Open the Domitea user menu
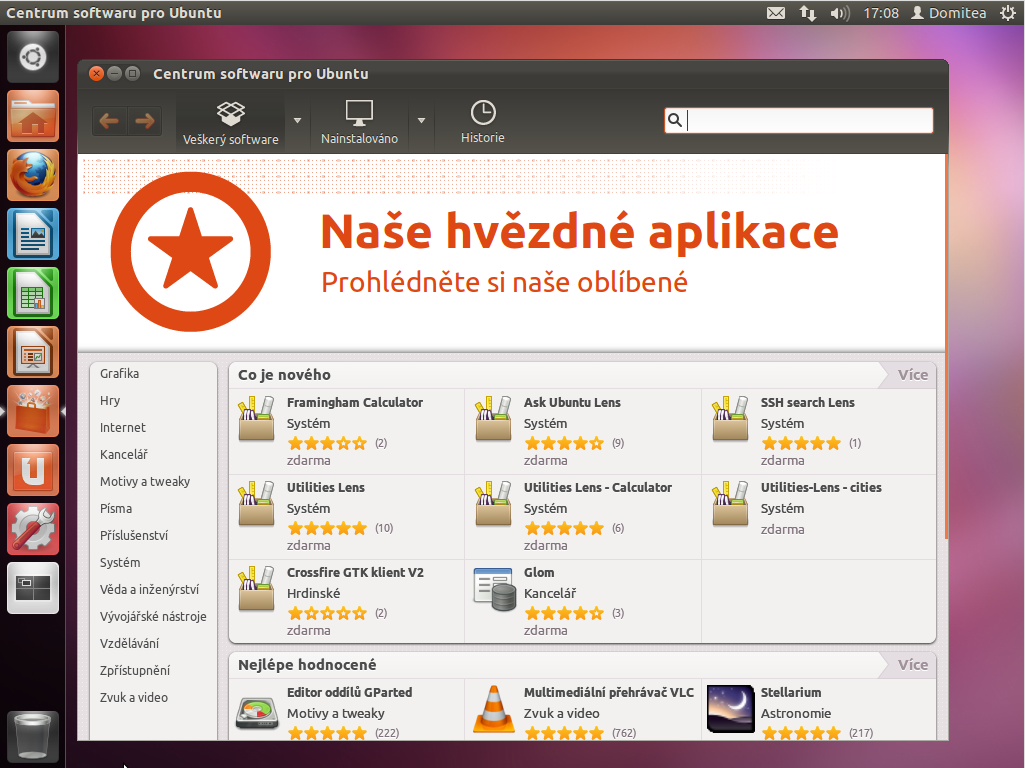 point(948,13)
